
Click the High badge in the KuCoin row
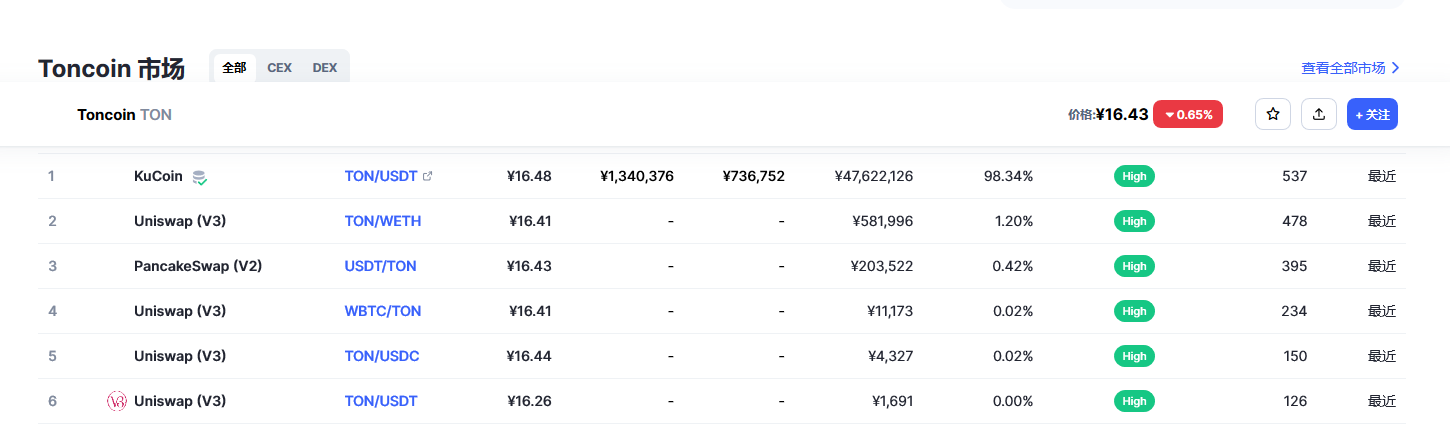(x=1134, y=176)
